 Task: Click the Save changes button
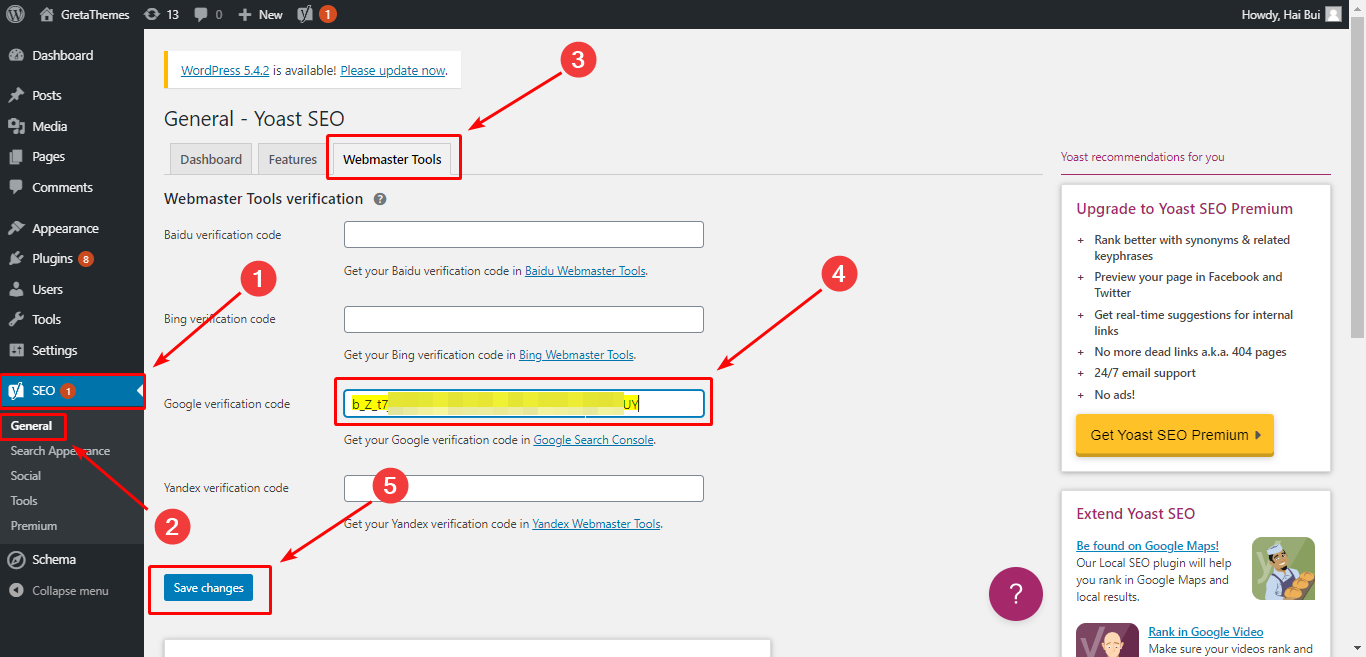(209, 588)
